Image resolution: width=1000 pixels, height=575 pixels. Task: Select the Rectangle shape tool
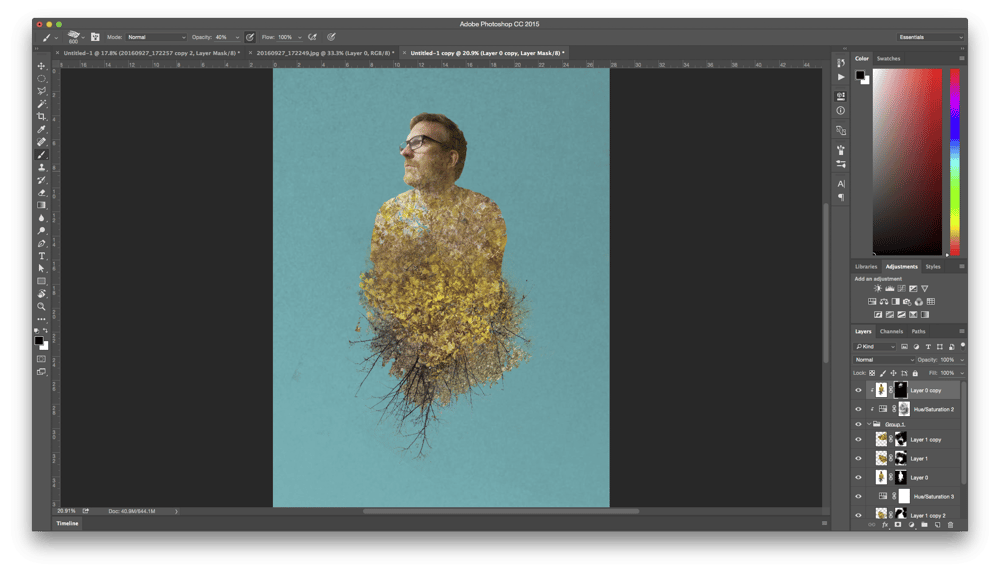click(x=41, y=281)
